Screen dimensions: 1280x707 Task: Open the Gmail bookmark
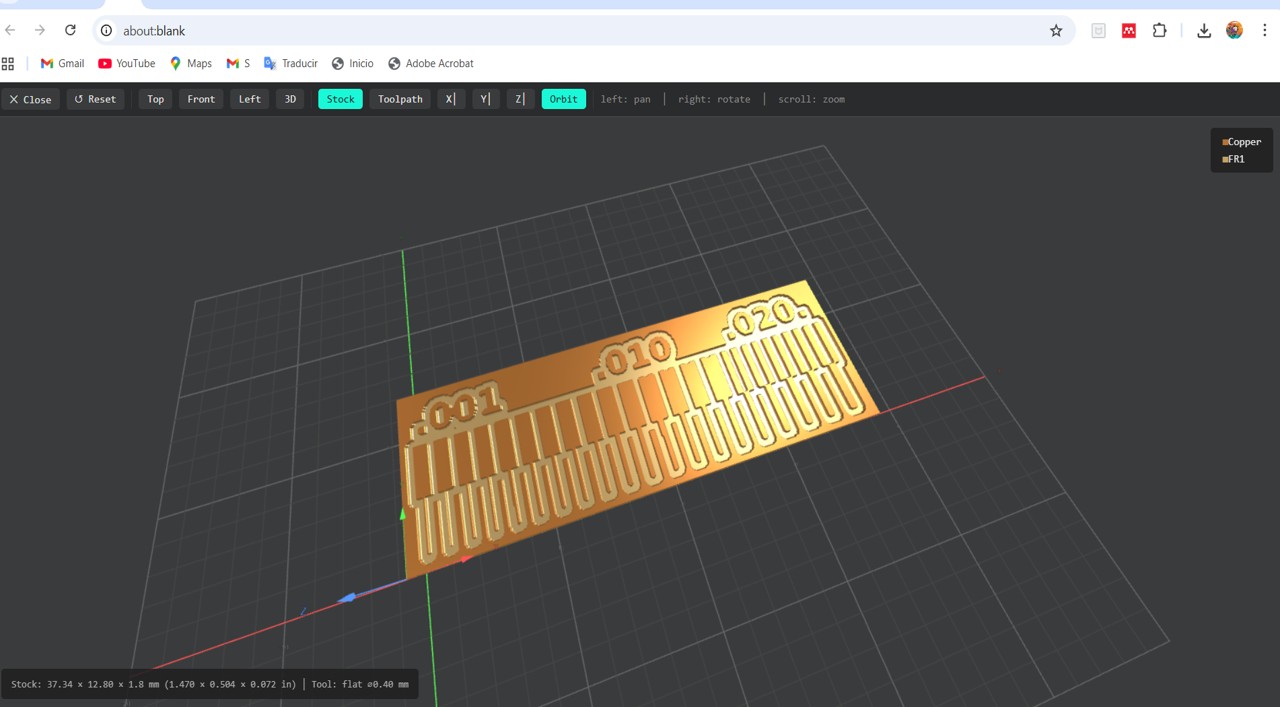click(x=62, y=63)
